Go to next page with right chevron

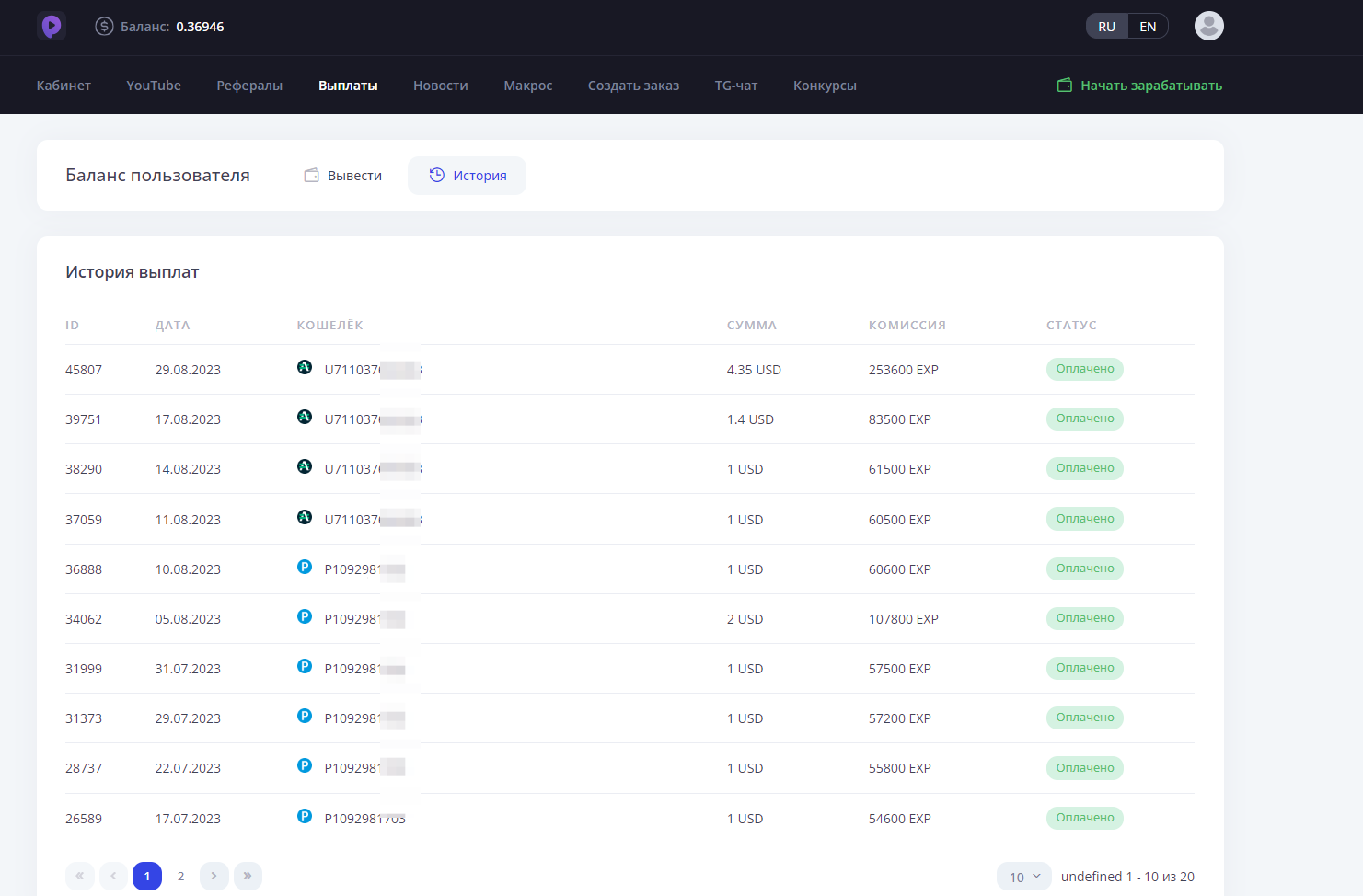point(214,876)
